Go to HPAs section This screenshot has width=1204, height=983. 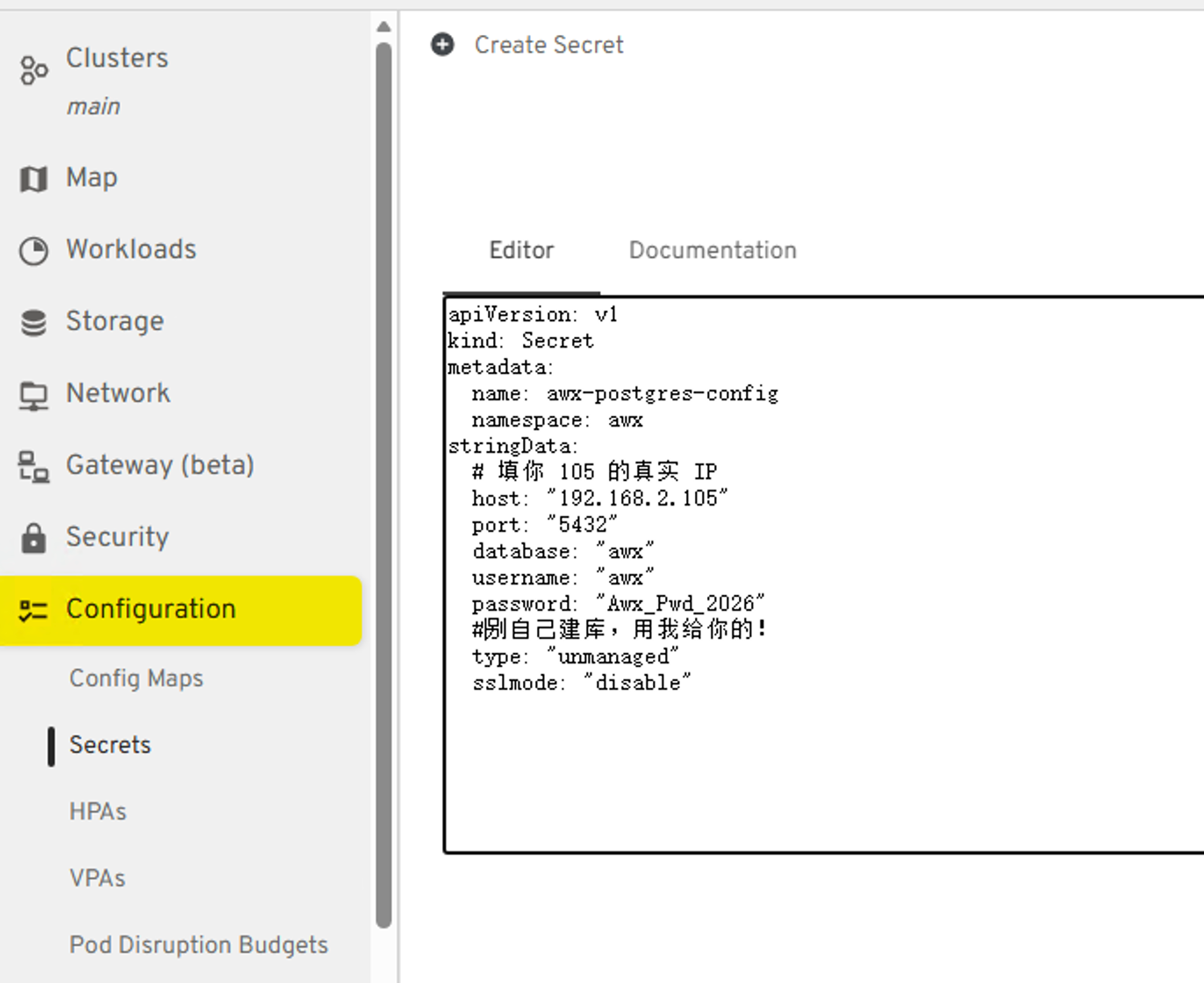[97, 812]
